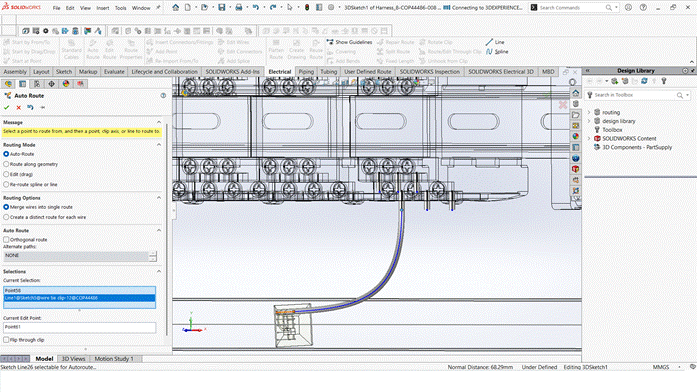Image resolution: width=697 pixels, height=392 pixels.
Task: Select Edit (drag) routing mode
Action: point(6,174)
